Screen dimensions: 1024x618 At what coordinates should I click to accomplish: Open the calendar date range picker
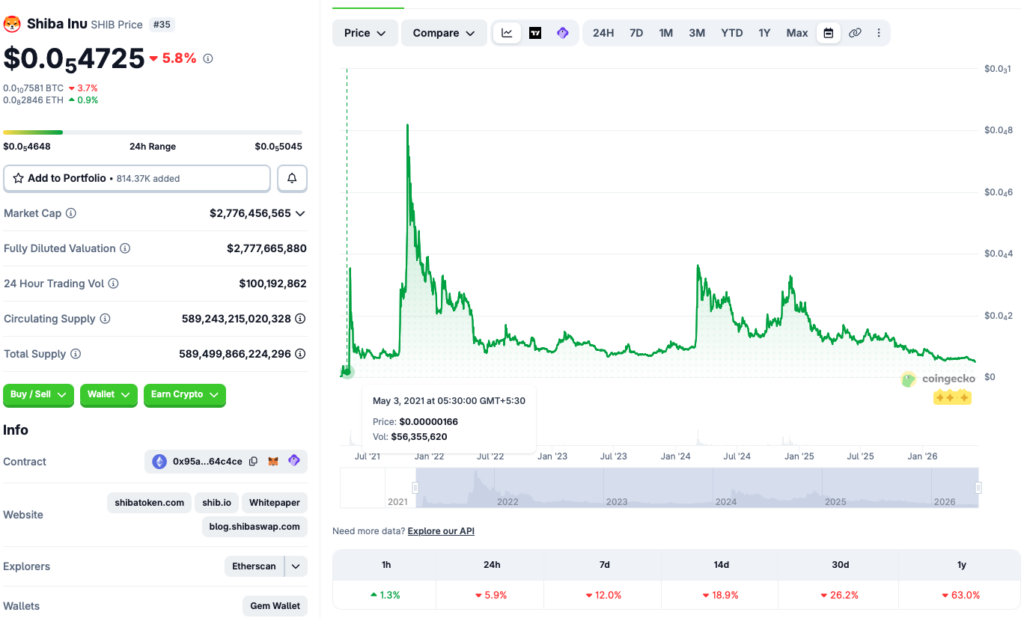tap(828, 33)
